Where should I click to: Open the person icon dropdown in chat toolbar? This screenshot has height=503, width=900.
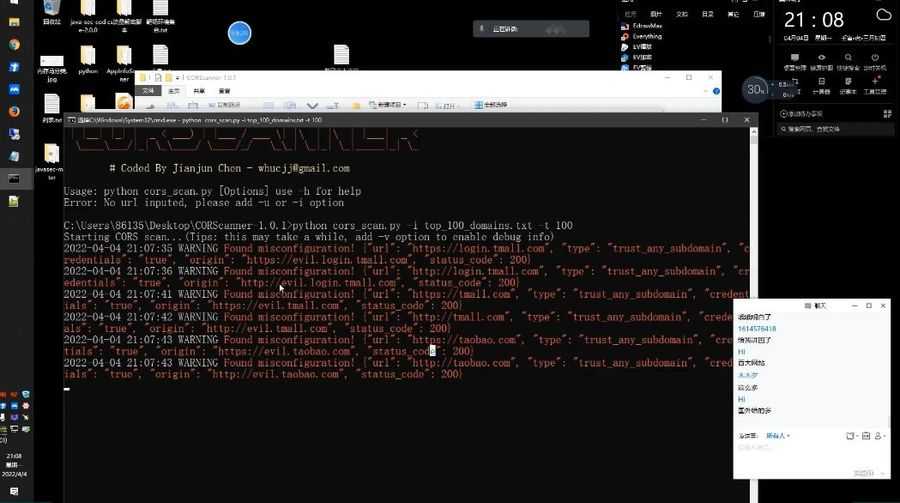point(879,436)
